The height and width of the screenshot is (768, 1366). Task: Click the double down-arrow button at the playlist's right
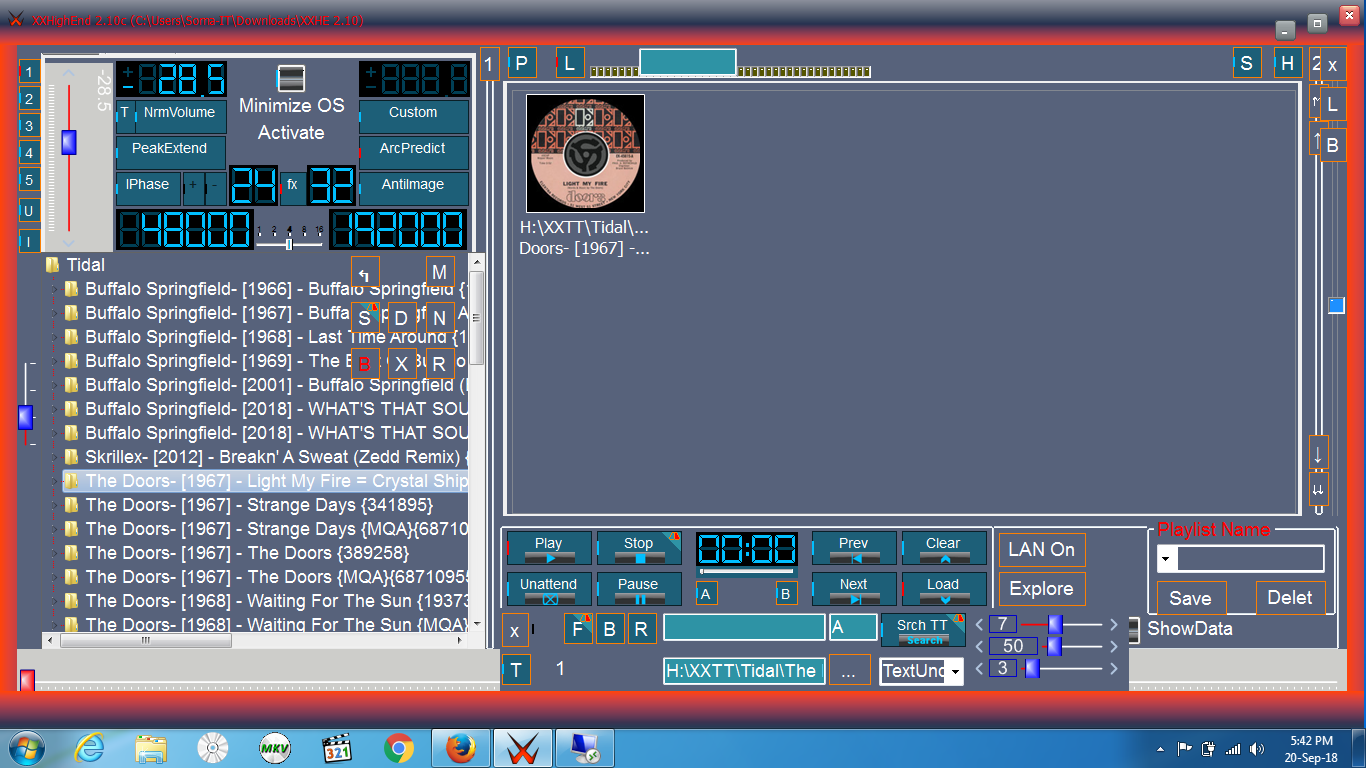pos(1318,489)
